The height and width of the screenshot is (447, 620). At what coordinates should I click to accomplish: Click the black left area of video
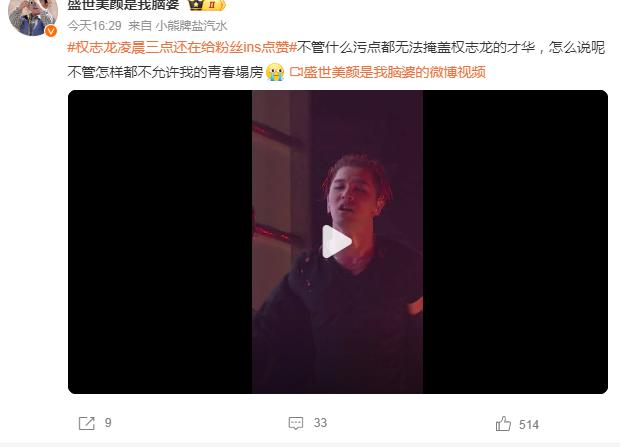point(160,241)
